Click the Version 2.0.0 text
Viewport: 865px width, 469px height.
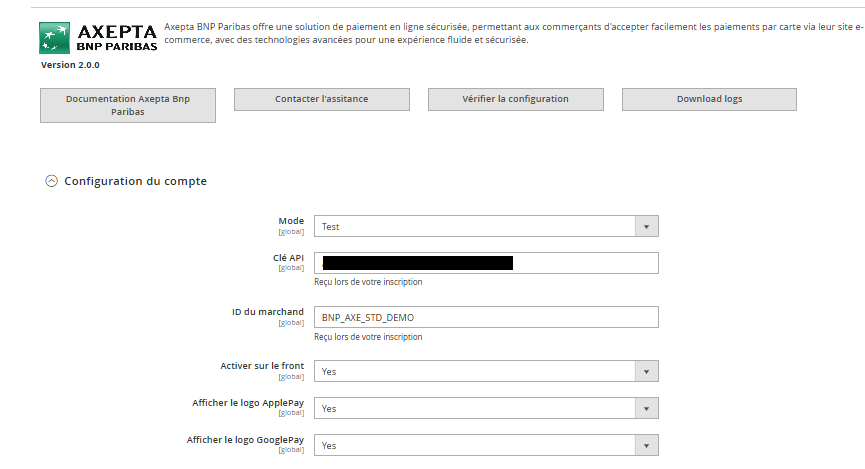[70, 65]
